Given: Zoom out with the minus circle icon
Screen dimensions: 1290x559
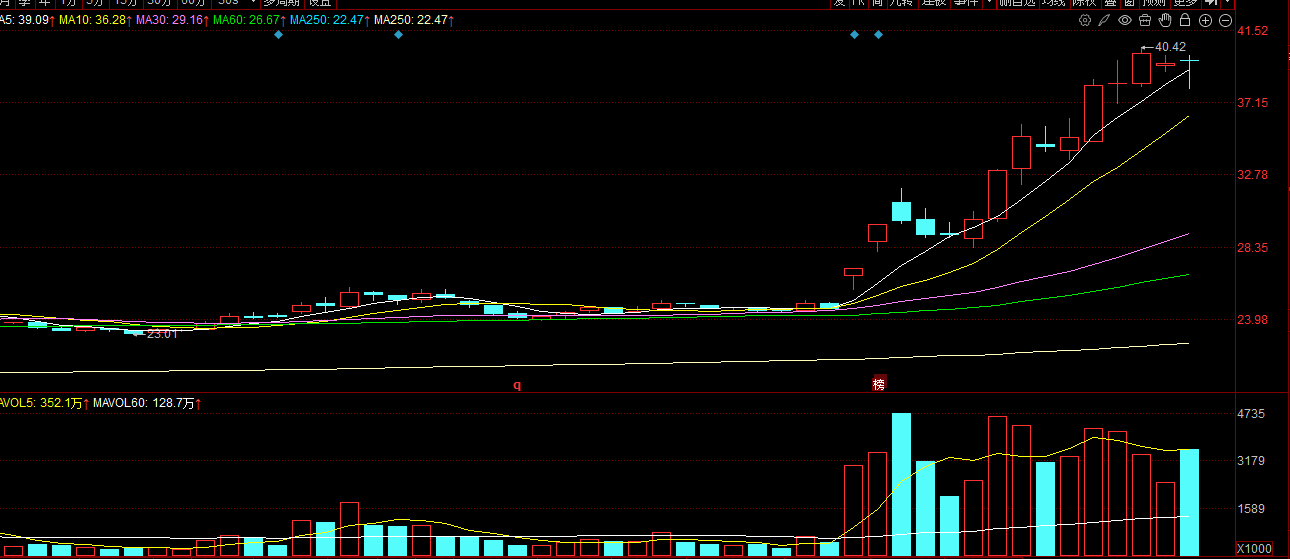Looking at the screenshot, I should point(1225,20).
